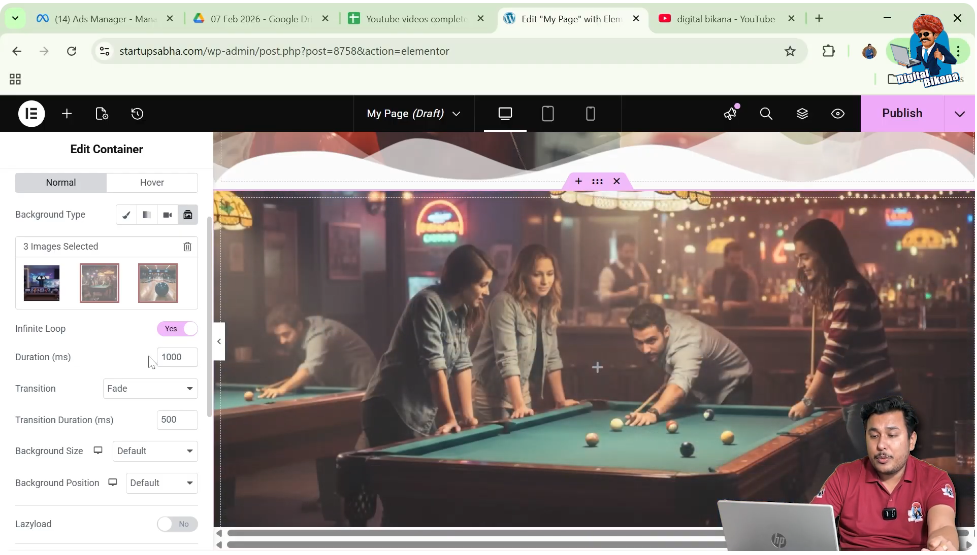Select the slideshow background type icon
Screen dimensions: 977x555
tap(187, 215)
